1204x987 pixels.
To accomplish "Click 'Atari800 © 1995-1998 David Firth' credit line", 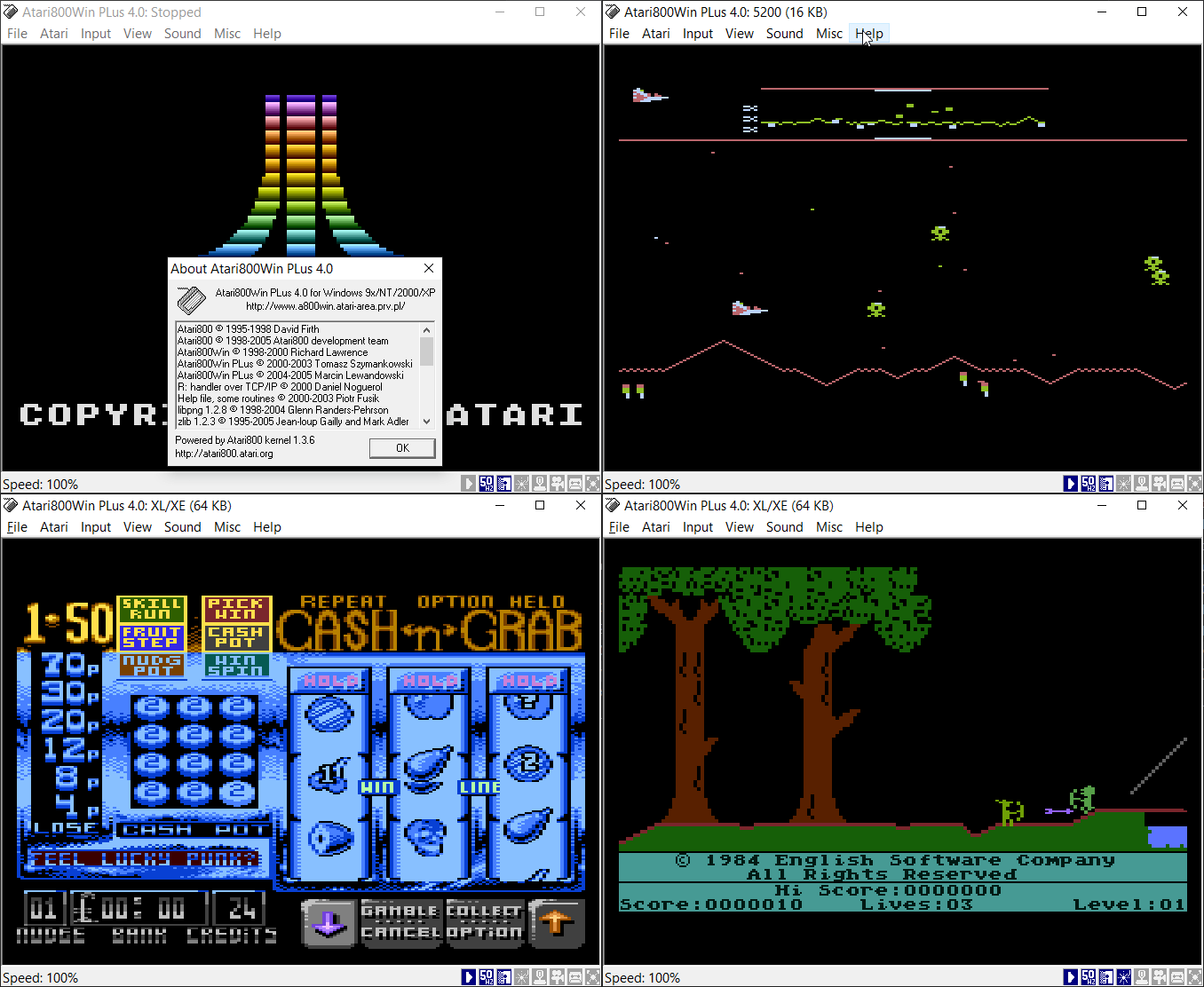I will point(249,329).
